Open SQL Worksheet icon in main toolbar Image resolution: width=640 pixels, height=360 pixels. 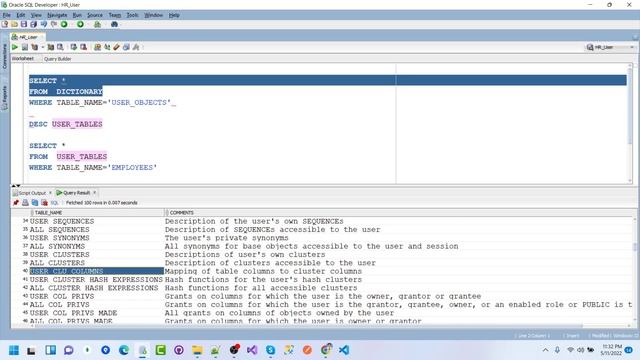click(98, 24)
